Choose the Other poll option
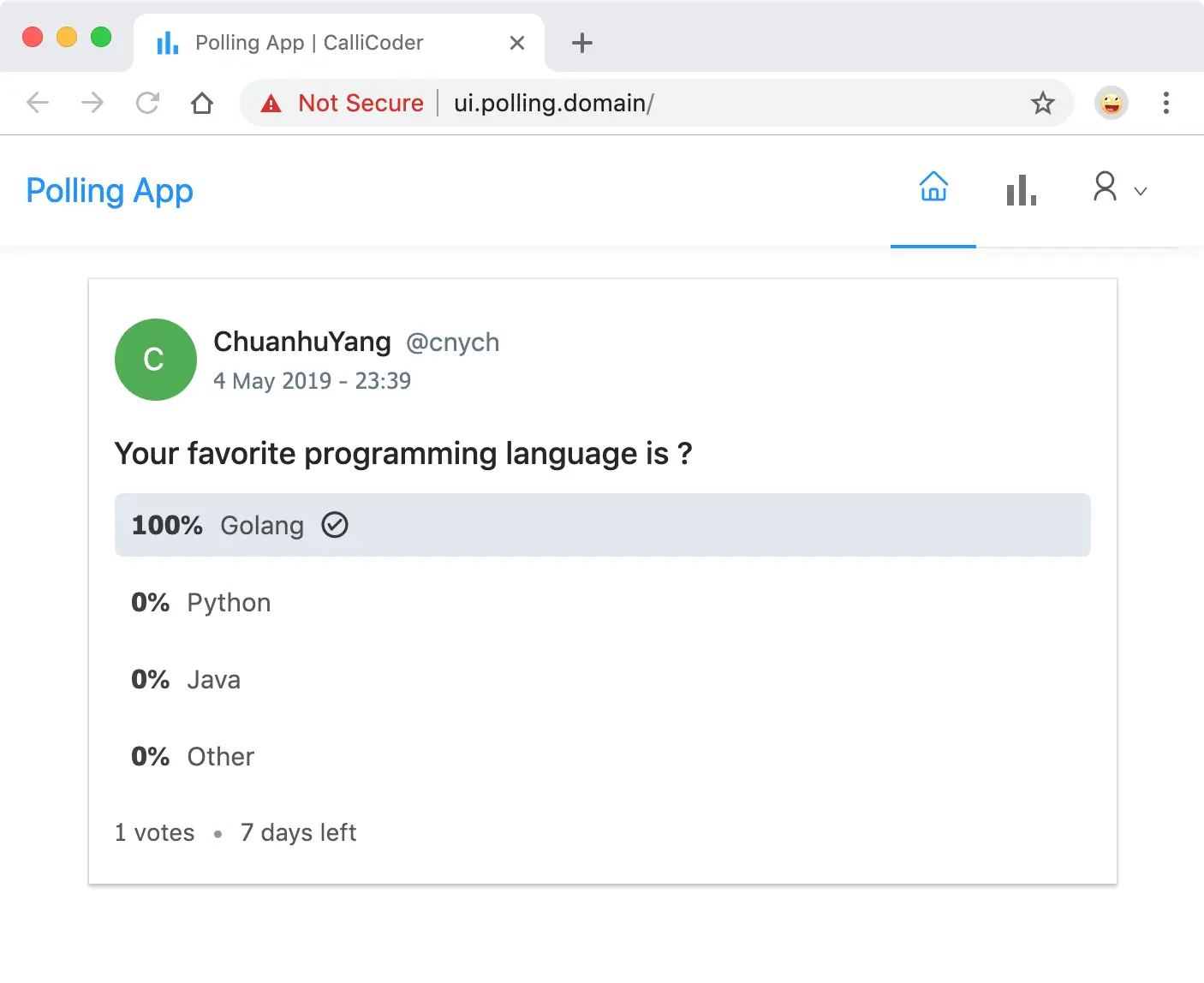 tap(220, 756)
